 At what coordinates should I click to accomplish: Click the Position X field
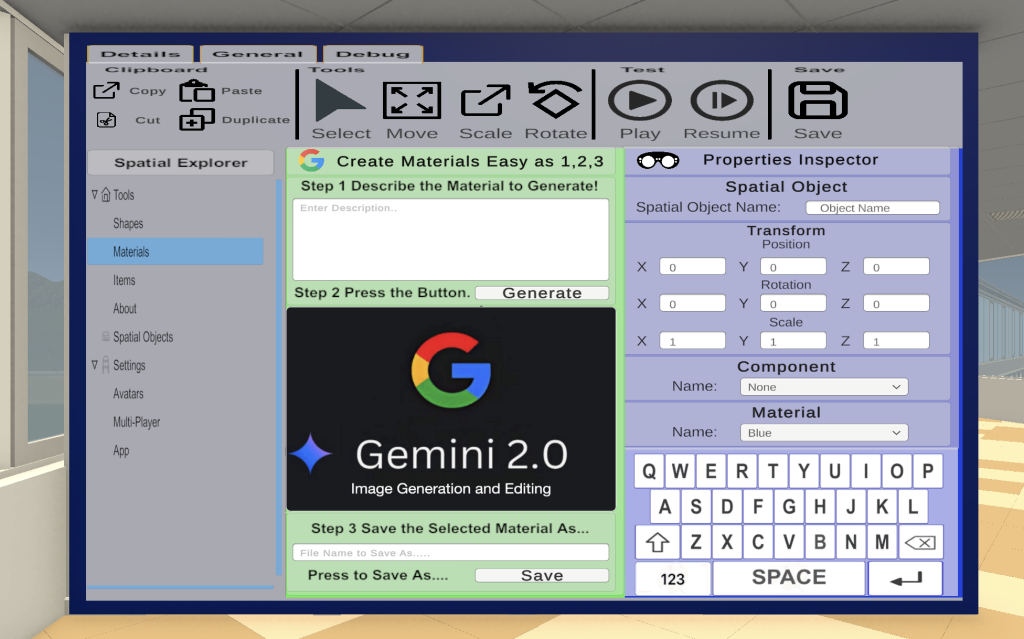point(692,267)
